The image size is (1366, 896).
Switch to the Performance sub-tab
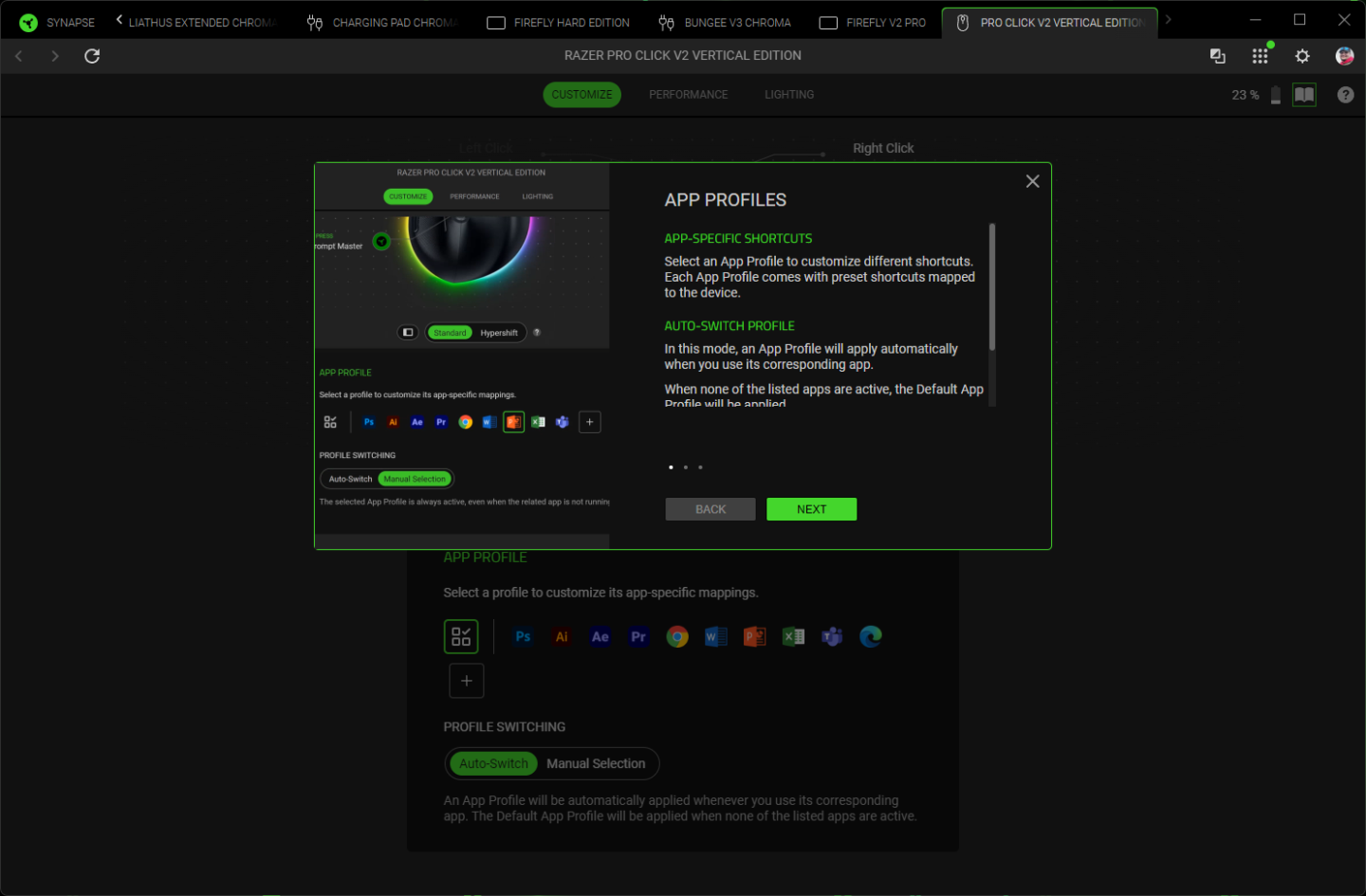click(x=689, y=95)
